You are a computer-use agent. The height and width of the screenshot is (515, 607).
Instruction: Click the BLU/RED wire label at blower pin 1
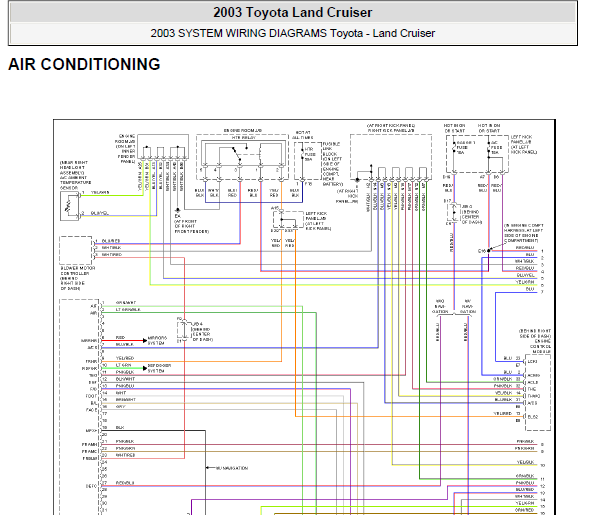(x=111, y=241)
